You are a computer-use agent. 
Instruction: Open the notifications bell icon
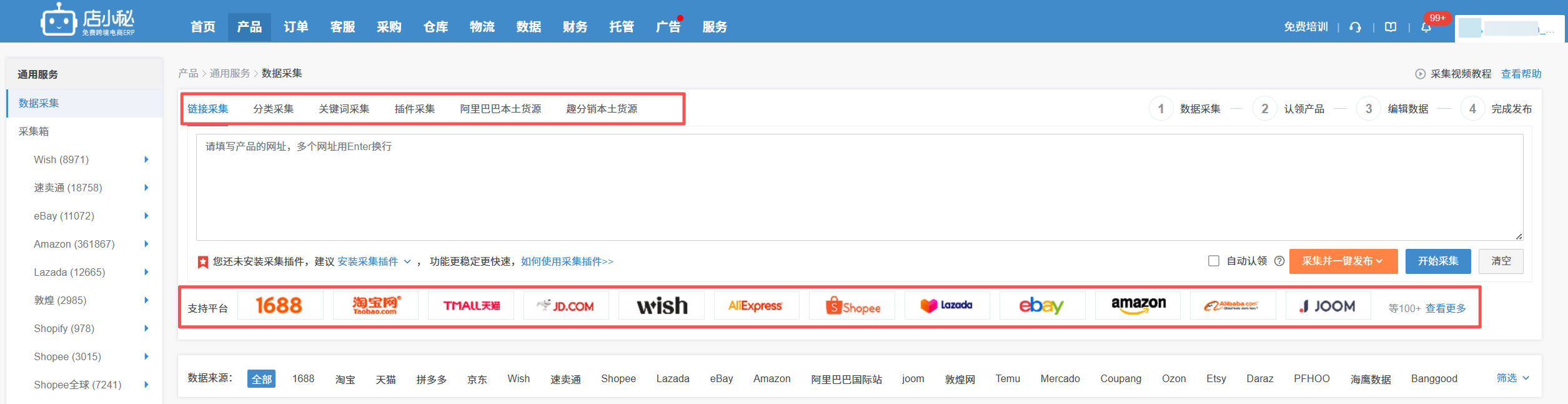click(x=1426, y=27)
